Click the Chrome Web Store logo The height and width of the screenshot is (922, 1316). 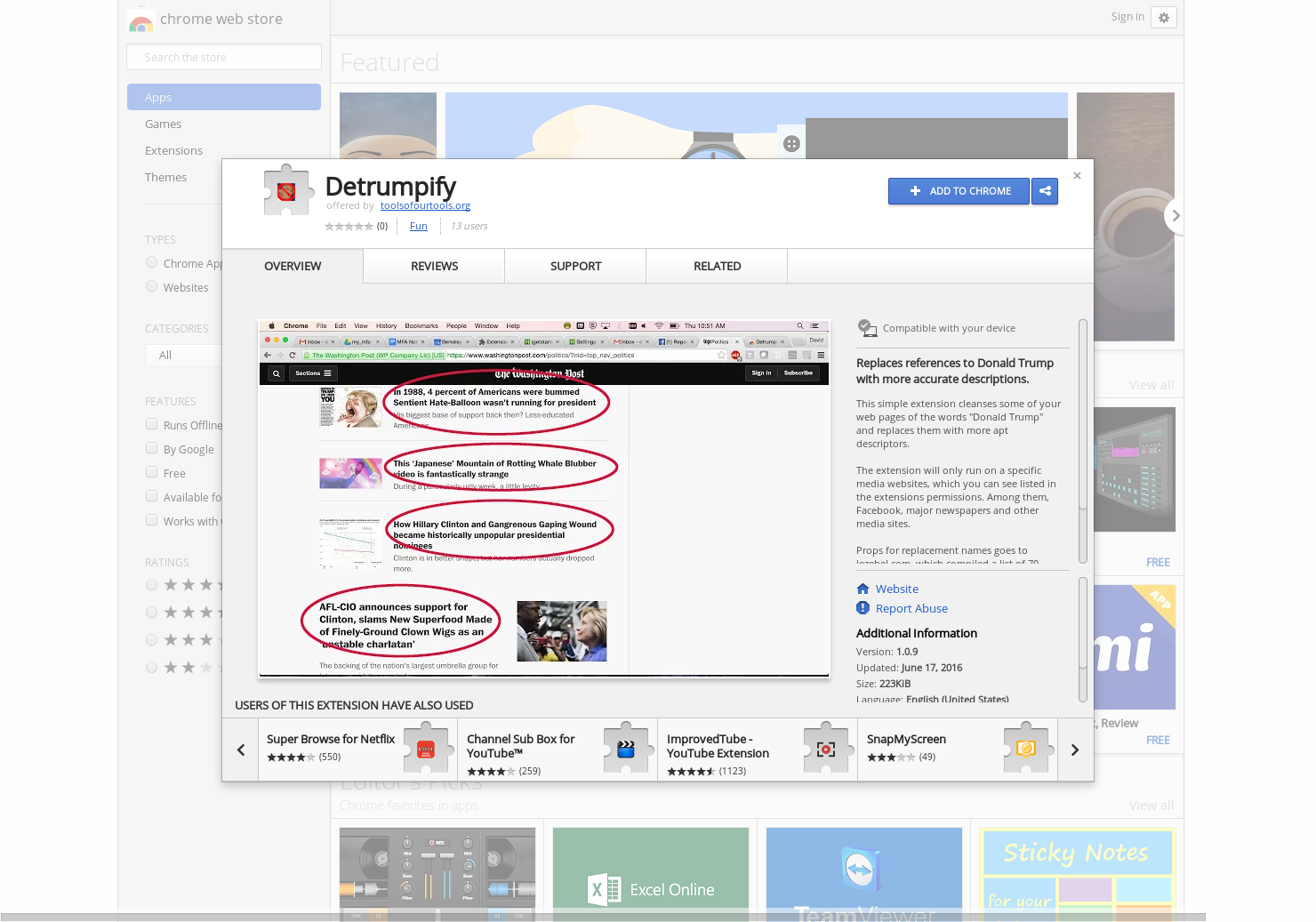pyautogui.click(x=140, y=20)
